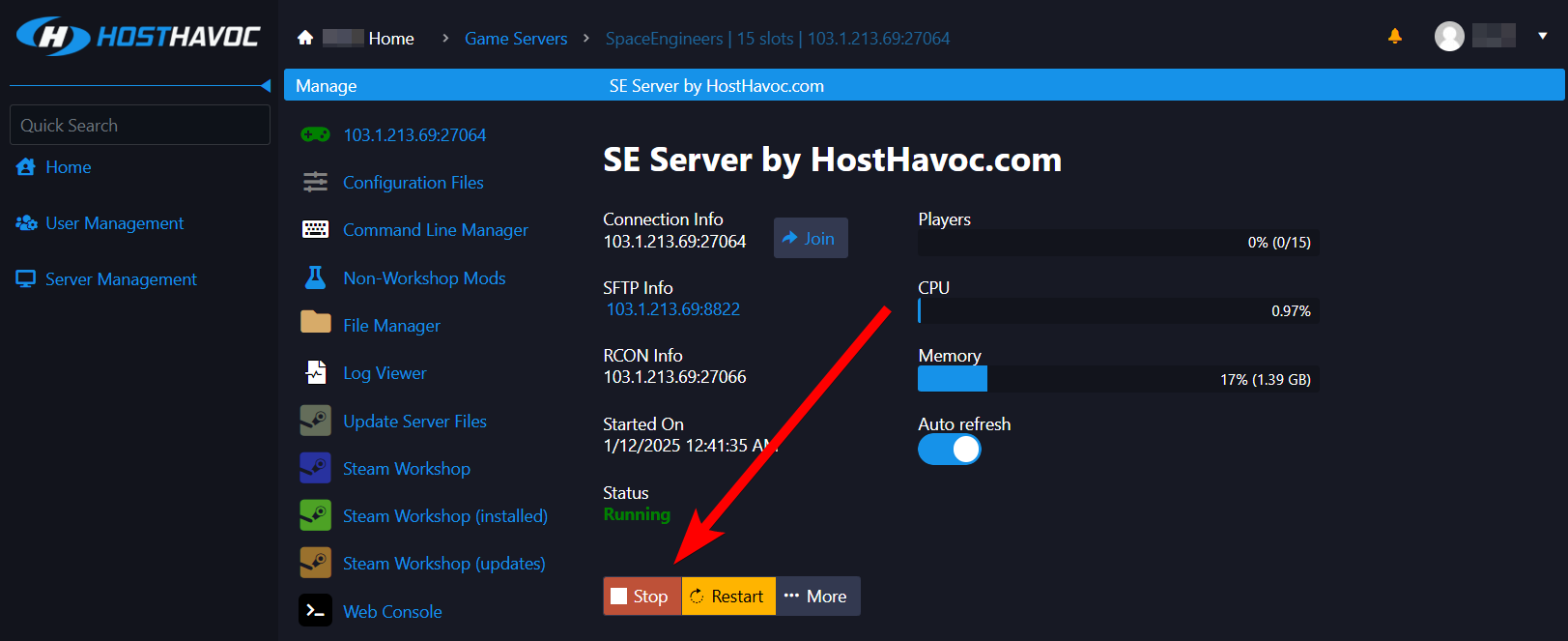
Task: Click the File Manager folder icon
Action: [x=315, y=322]
